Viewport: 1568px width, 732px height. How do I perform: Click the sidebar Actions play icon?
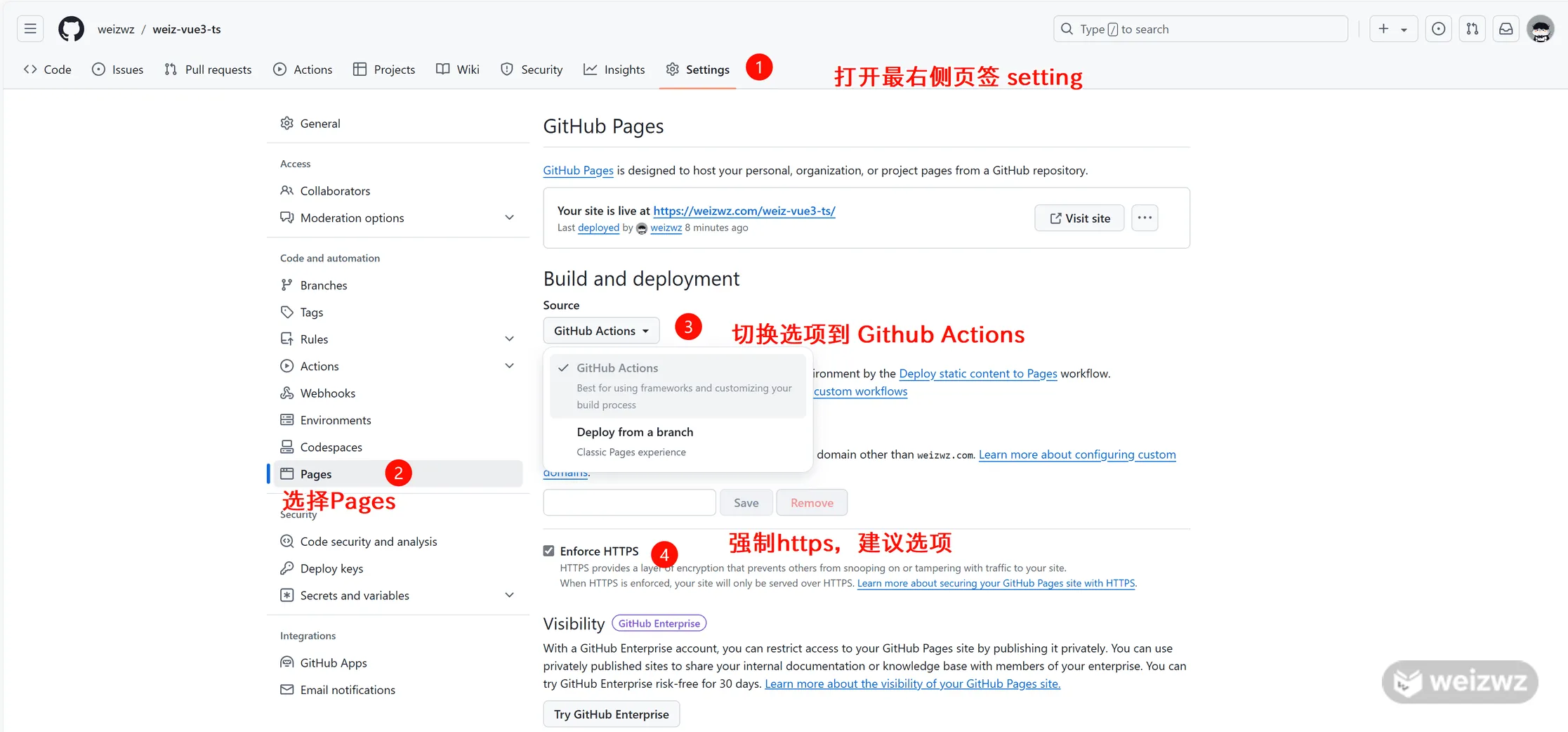[x=286, y=366]
